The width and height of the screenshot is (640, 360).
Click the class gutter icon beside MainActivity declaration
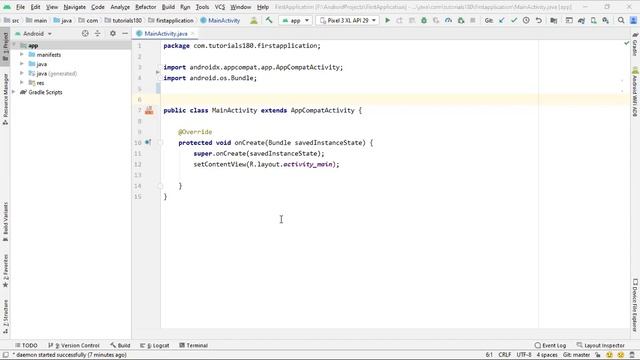pos(149,110)
